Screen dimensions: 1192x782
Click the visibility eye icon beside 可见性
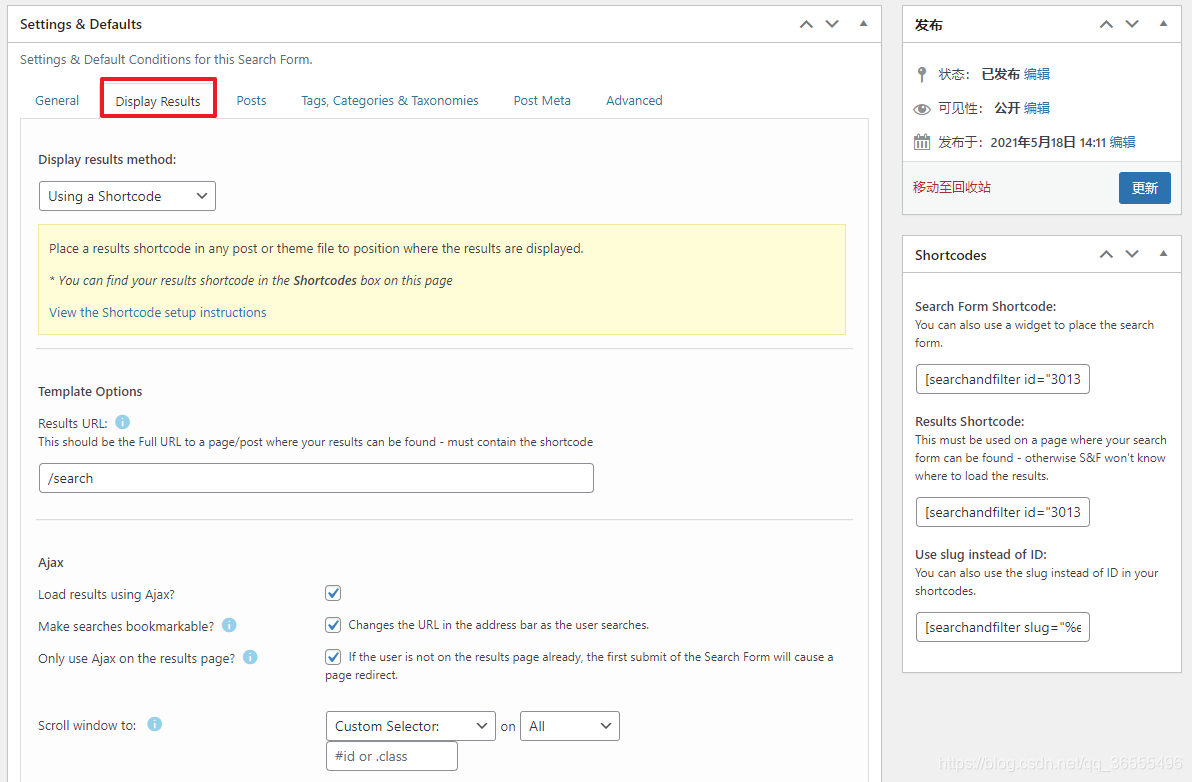pos(921,107)
